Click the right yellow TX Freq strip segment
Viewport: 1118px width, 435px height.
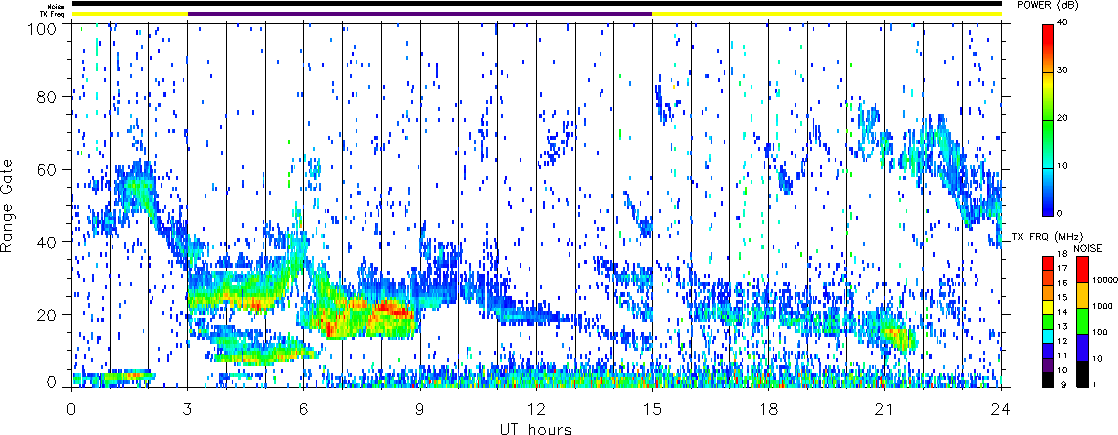pos(826,14)
